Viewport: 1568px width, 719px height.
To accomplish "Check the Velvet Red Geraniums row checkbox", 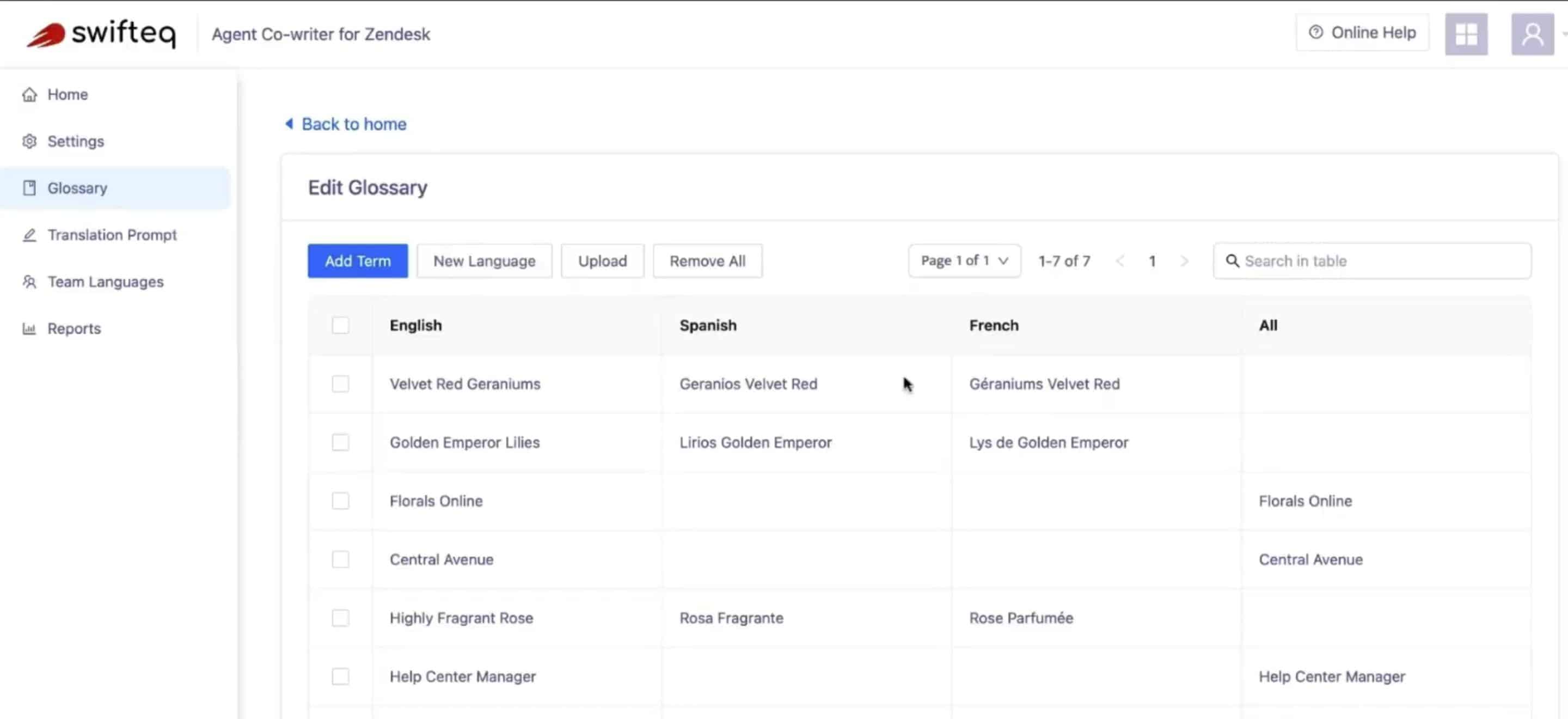I will [340, 383].
